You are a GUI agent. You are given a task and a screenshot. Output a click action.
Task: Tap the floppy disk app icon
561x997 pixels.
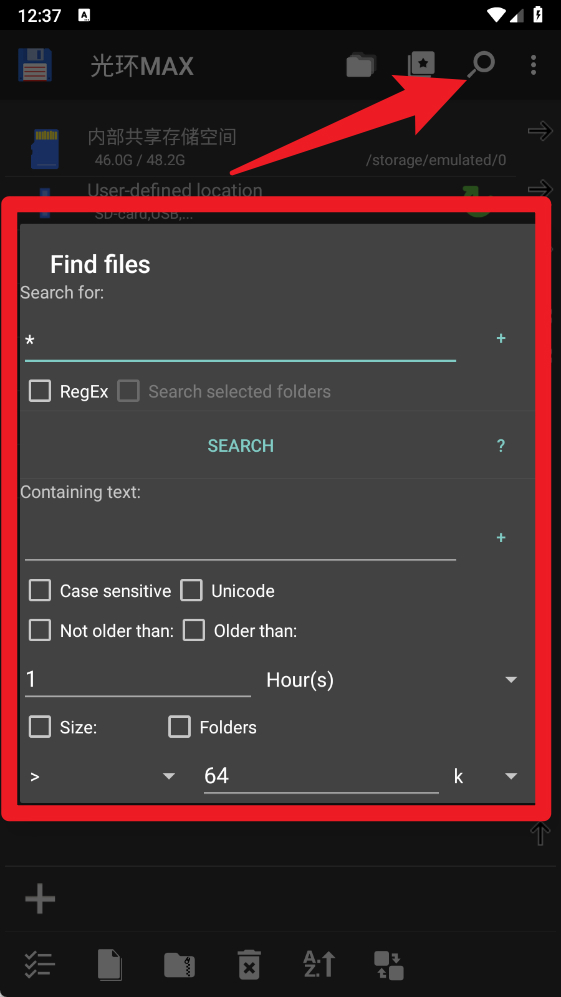pos(34,65)
